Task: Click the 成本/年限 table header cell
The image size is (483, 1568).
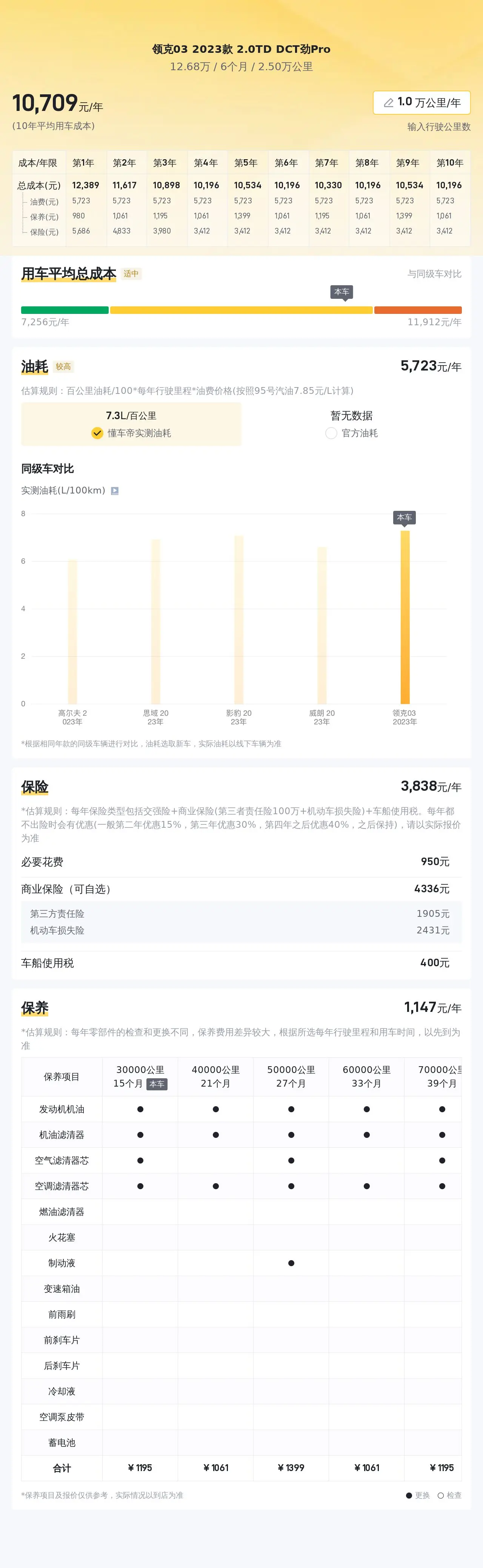Action: 38,163
